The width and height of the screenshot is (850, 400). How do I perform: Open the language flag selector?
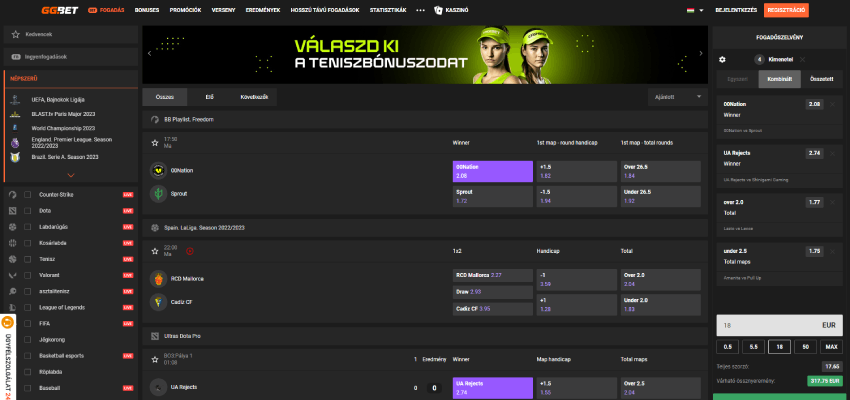(x=689, y=10)
